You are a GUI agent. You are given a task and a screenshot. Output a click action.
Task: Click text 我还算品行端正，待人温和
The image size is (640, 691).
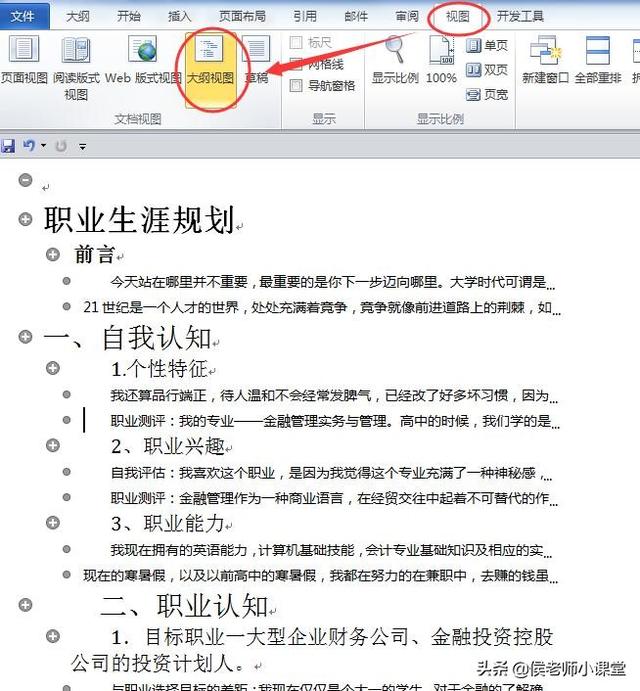193,395
